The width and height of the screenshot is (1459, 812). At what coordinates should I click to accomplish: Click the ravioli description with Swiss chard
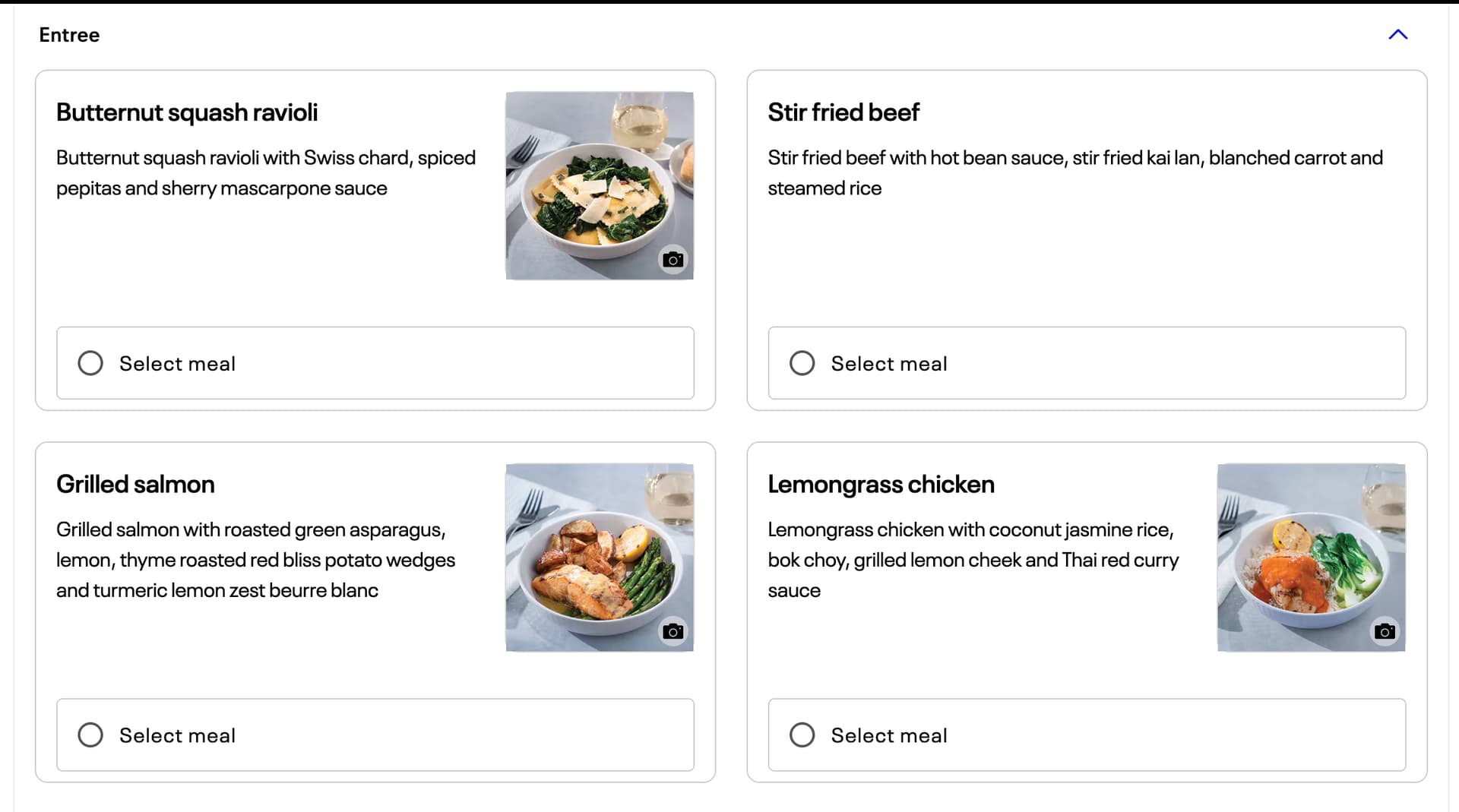click(265, 172)
